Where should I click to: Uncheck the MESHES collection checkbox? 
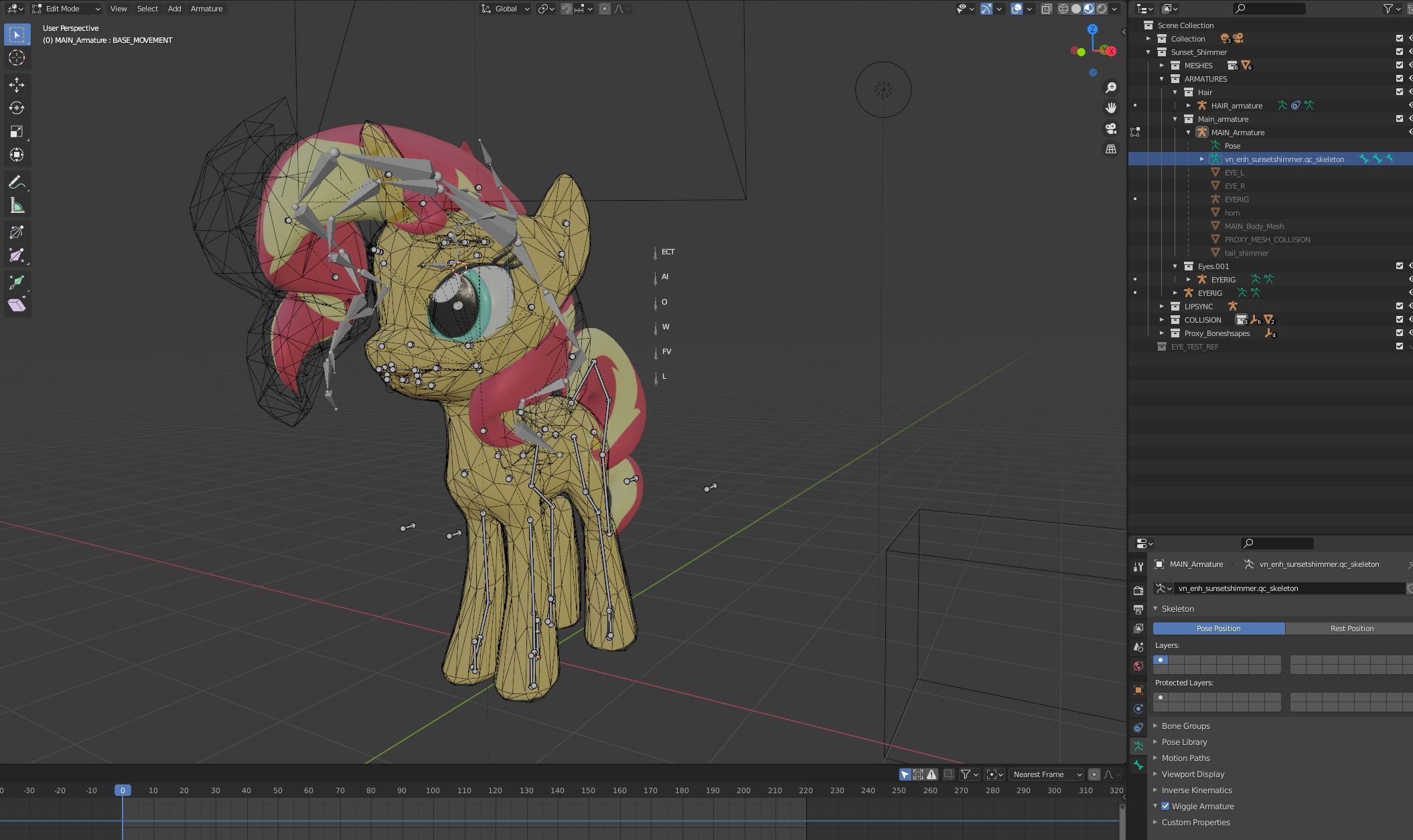[1399, 65]
